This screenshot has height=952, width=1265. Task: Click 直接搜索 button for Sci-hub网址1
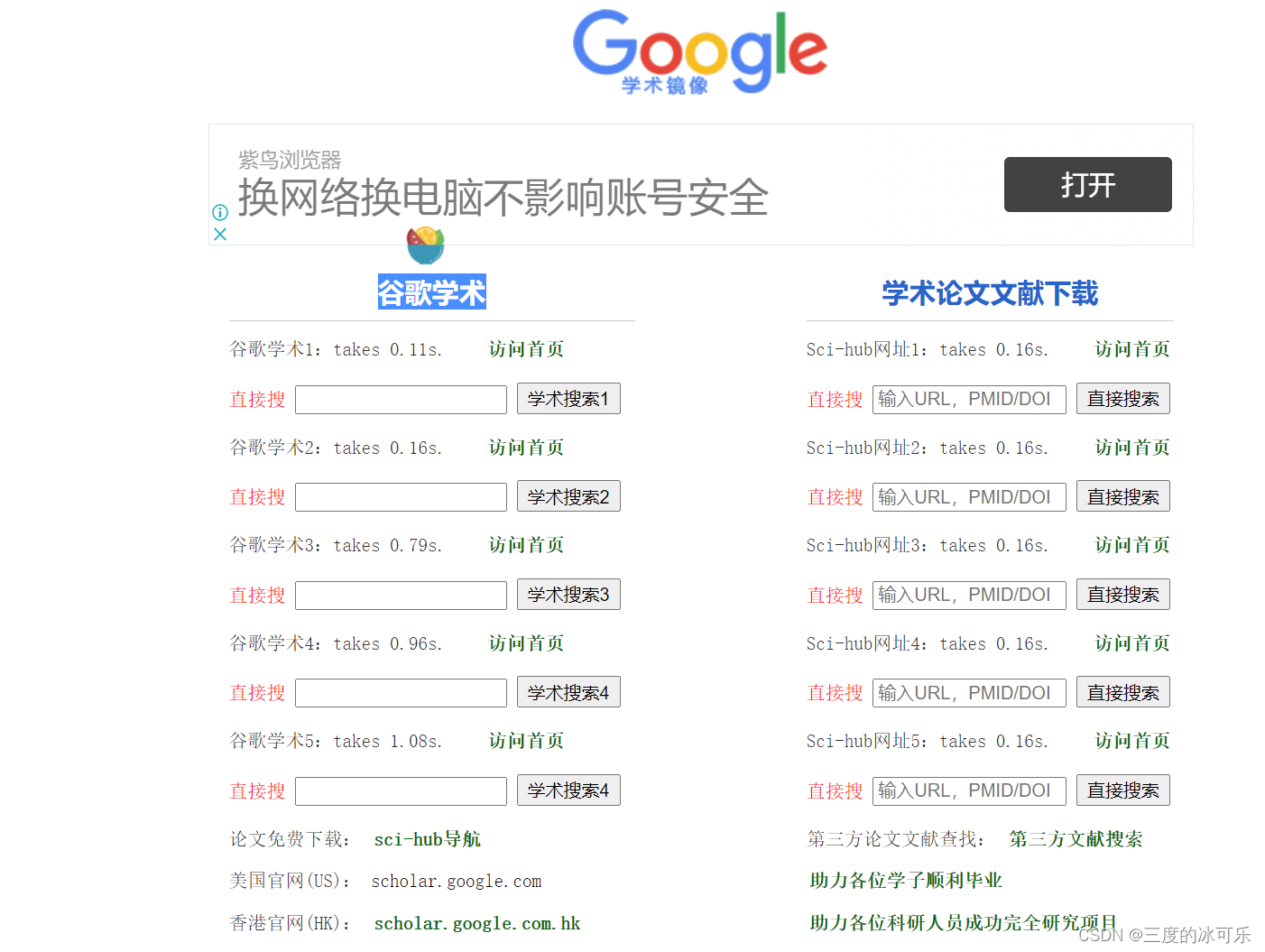(1122, 398)
